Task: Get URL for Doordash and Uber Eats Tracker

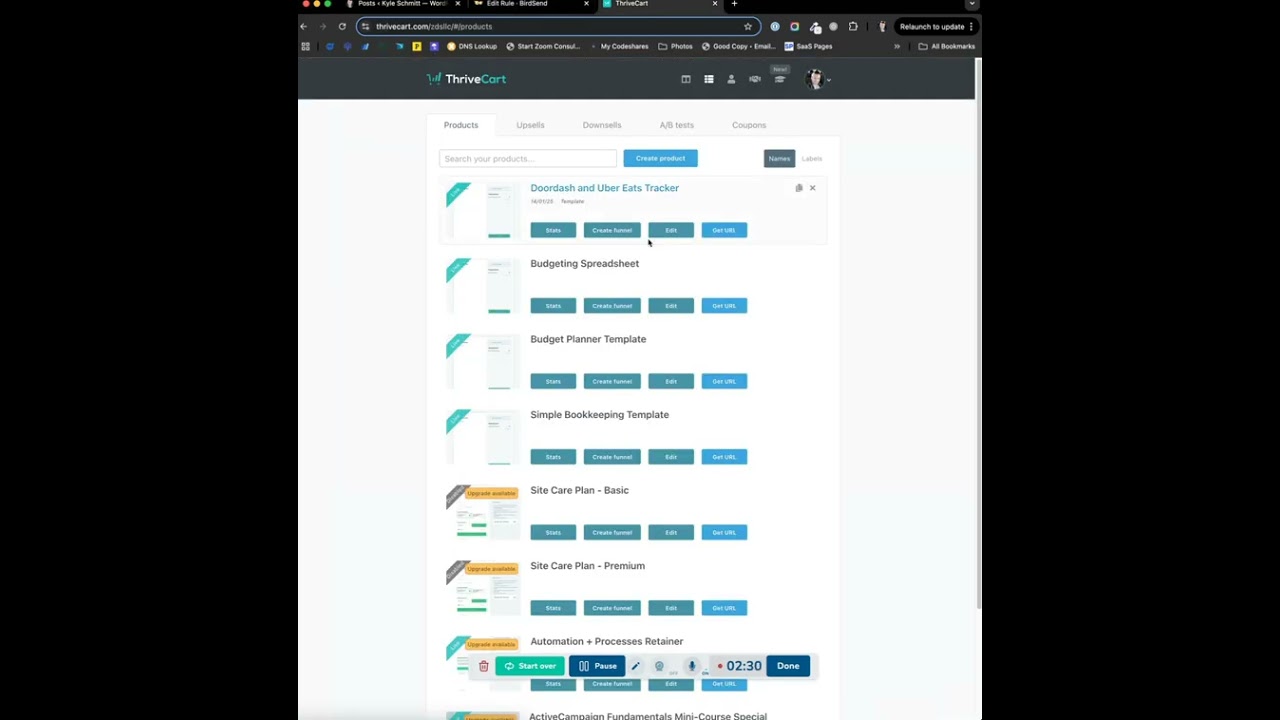Action: tap(724, 230)
